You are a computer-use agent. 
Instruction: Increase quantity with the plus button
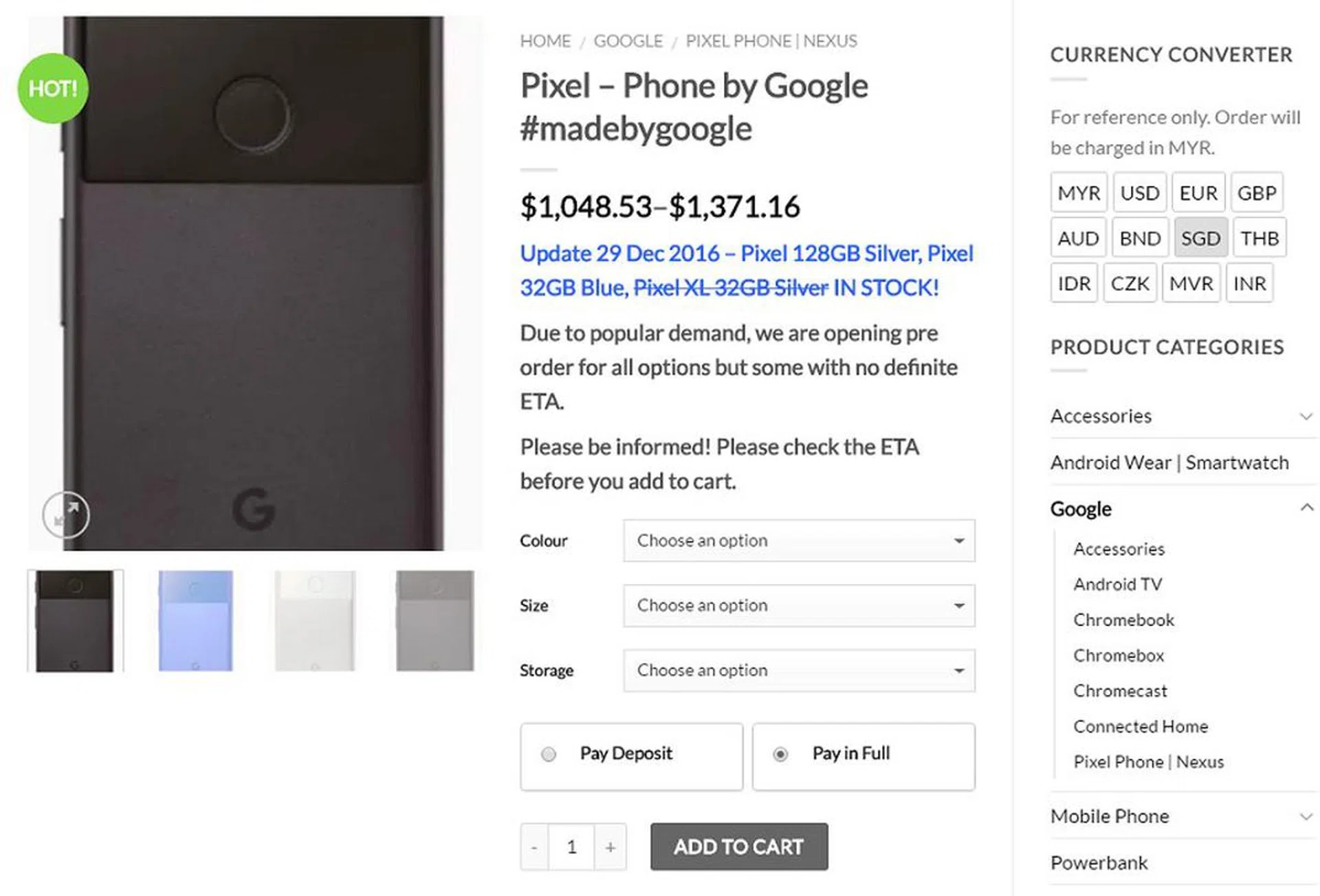610,847
